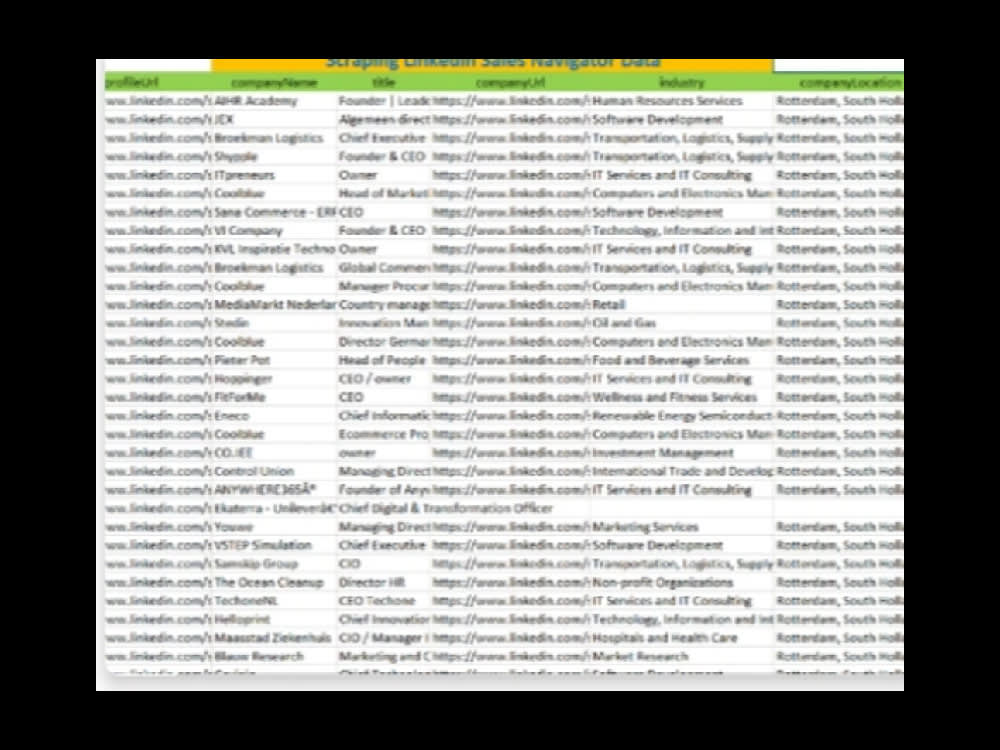Viewport: 1000px width, 750px height.
Task: Click the Sana Commerce - ERF cell
Action: tap(275, 212)
